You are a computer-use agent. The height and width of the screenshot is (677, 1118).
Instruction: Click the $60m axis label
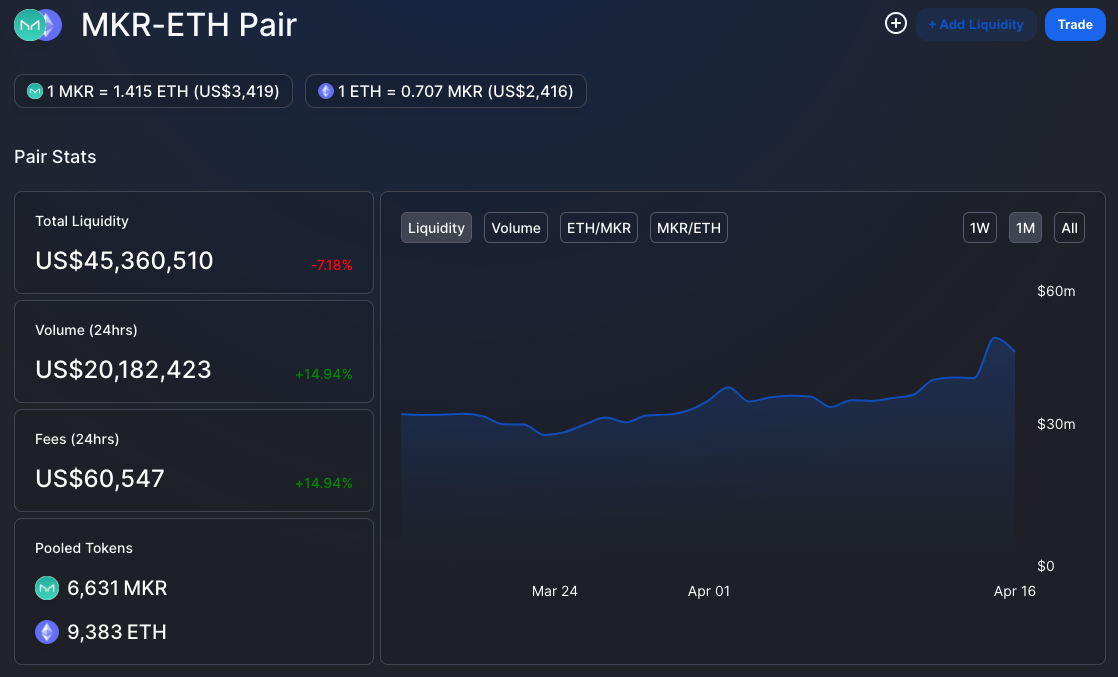coord(1056,291)
